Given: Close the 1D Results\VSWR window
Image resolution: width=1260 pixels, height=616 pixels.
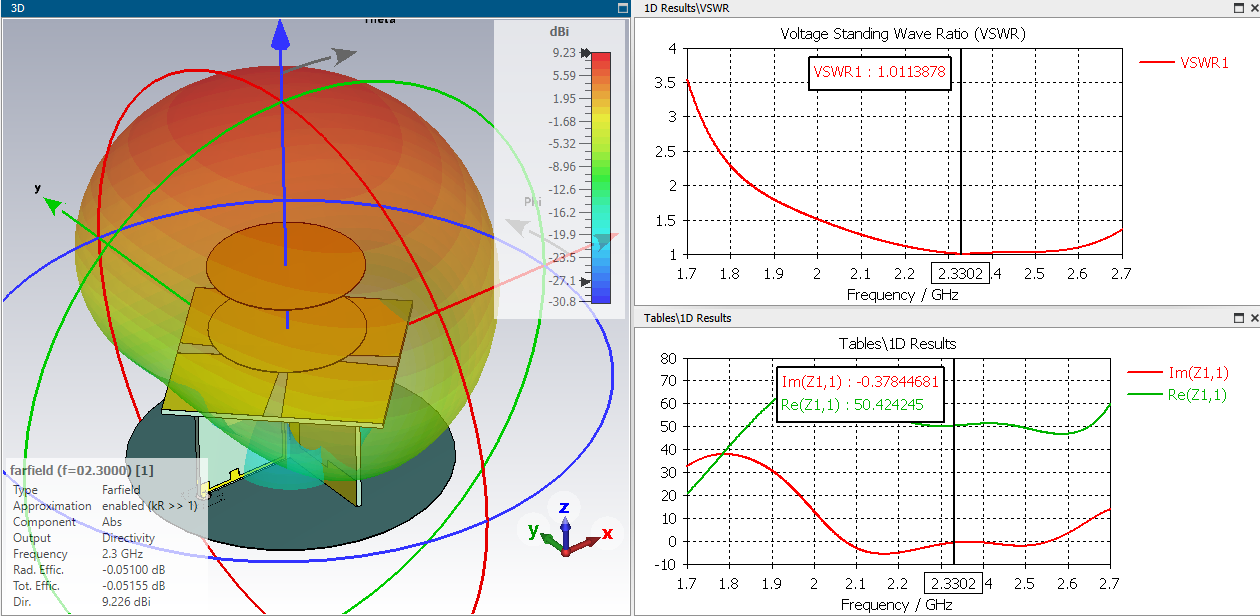Looking at the screenshot, I should tap(1253, 8).
